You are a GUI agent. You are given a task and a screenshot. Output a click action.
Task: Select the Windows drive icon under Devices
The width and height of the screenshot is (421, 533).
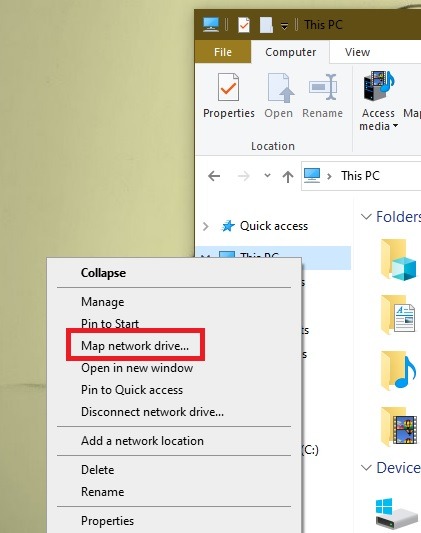397,514
